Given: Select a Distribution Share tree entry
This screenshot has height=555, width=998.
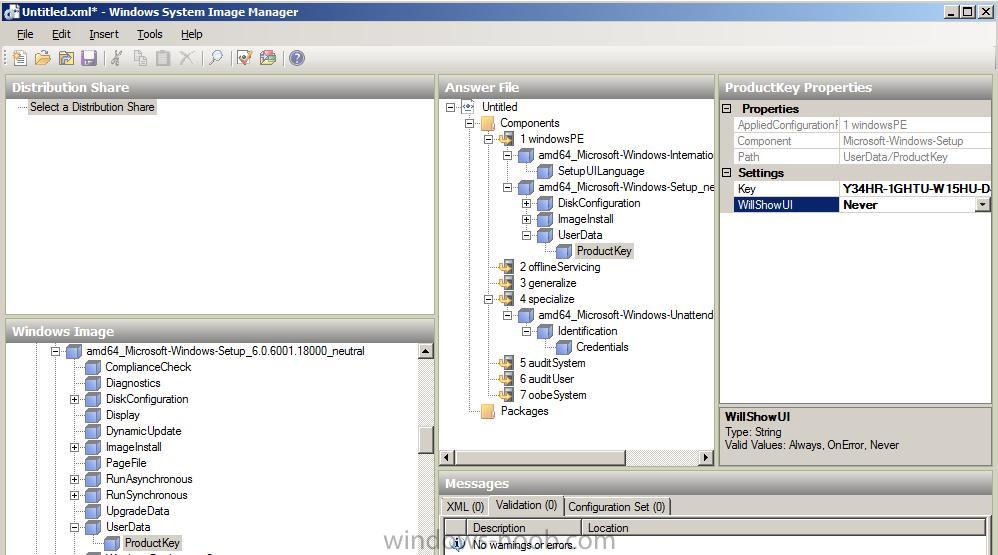Looking at the screenshot, I should click(92, 107).
